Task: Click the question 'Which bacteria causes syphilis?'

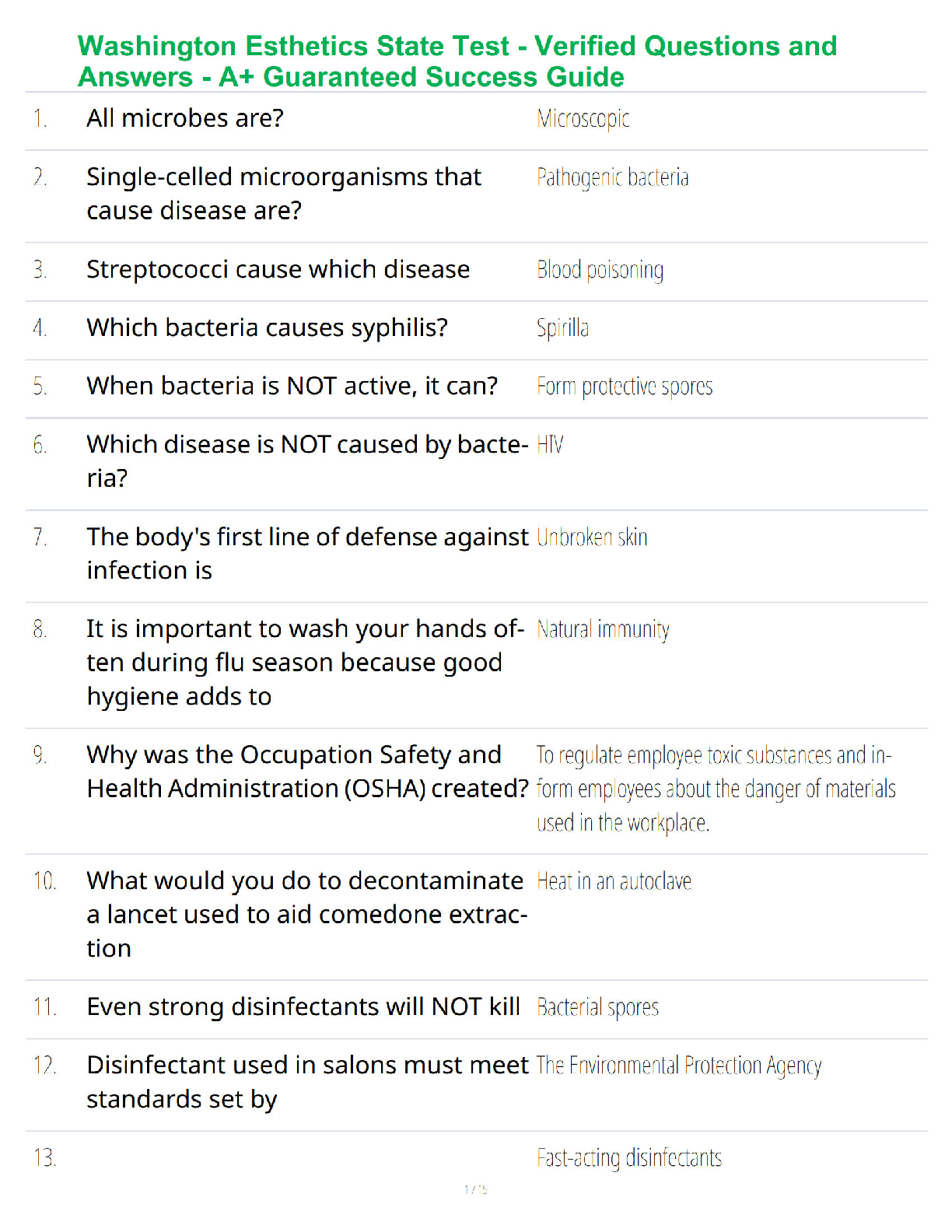Action: (268, 328)
